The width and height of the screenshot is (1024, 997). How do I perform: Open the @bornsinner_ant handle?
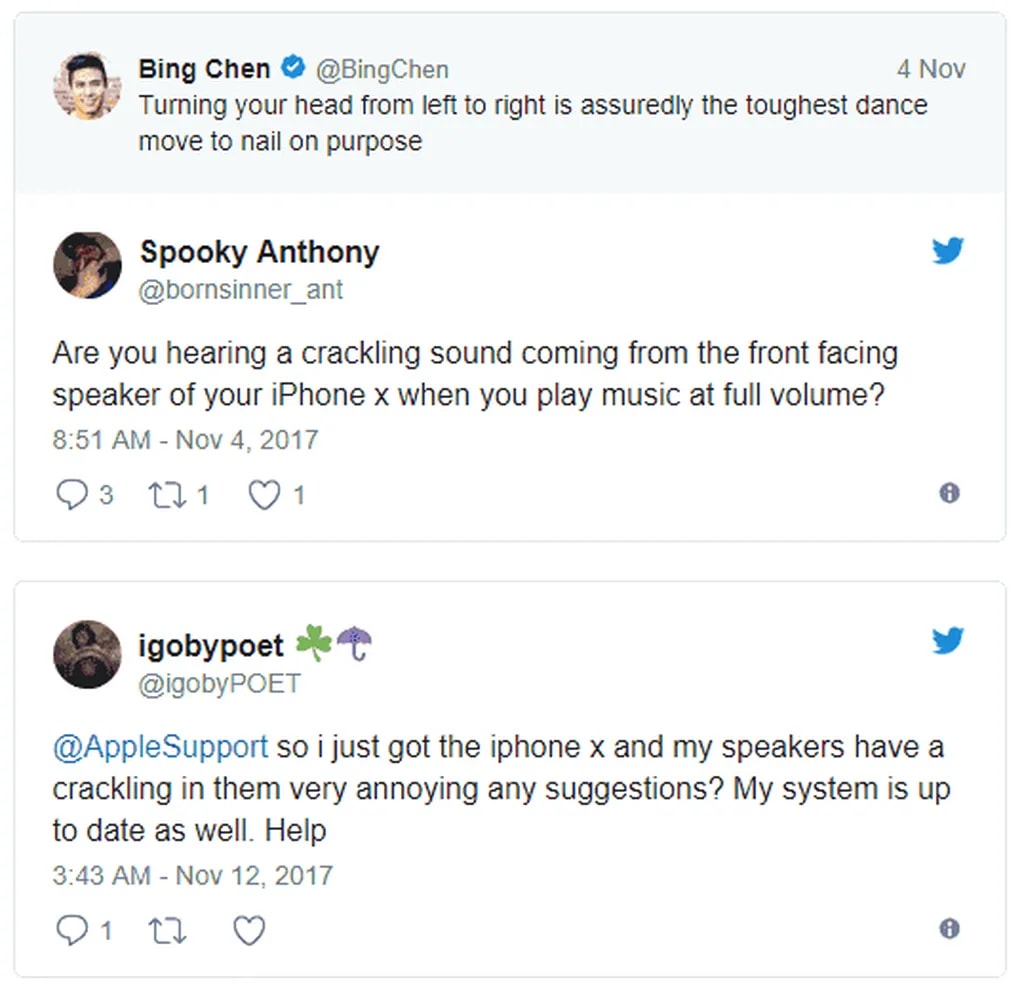(x=241, y=290)
